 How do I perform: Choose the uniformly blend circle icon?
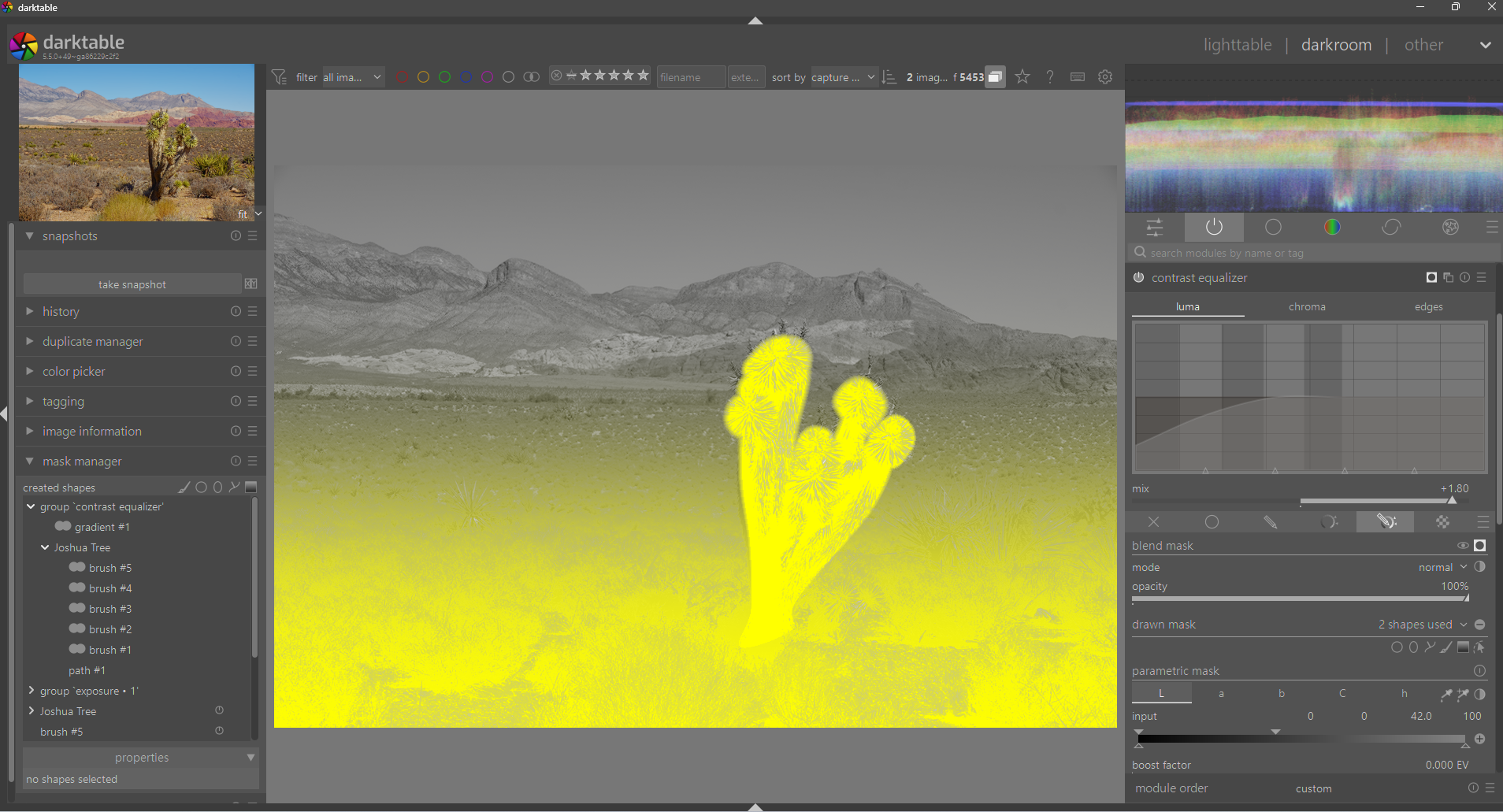pos(1212,522)
